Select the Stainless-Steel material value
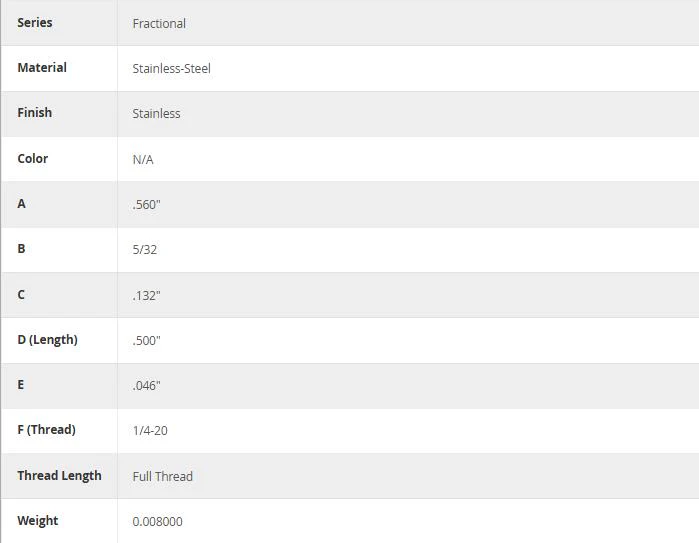 [x=172, y=69]
